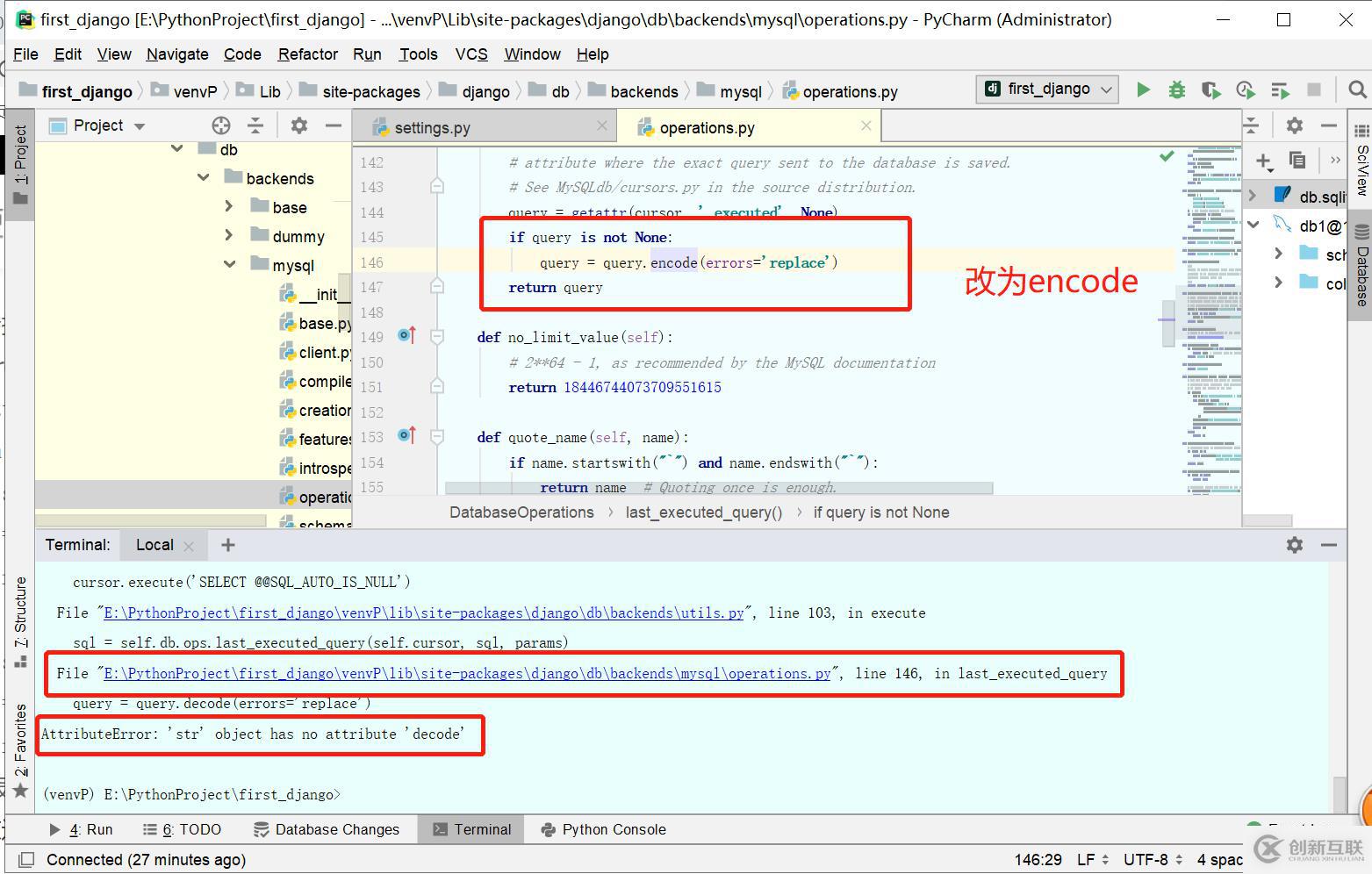Image resolution: width=1372 pixels, height=874 pixels.
Task: Click the terminal vertical scrollbar
Action: click(1338, 794)
